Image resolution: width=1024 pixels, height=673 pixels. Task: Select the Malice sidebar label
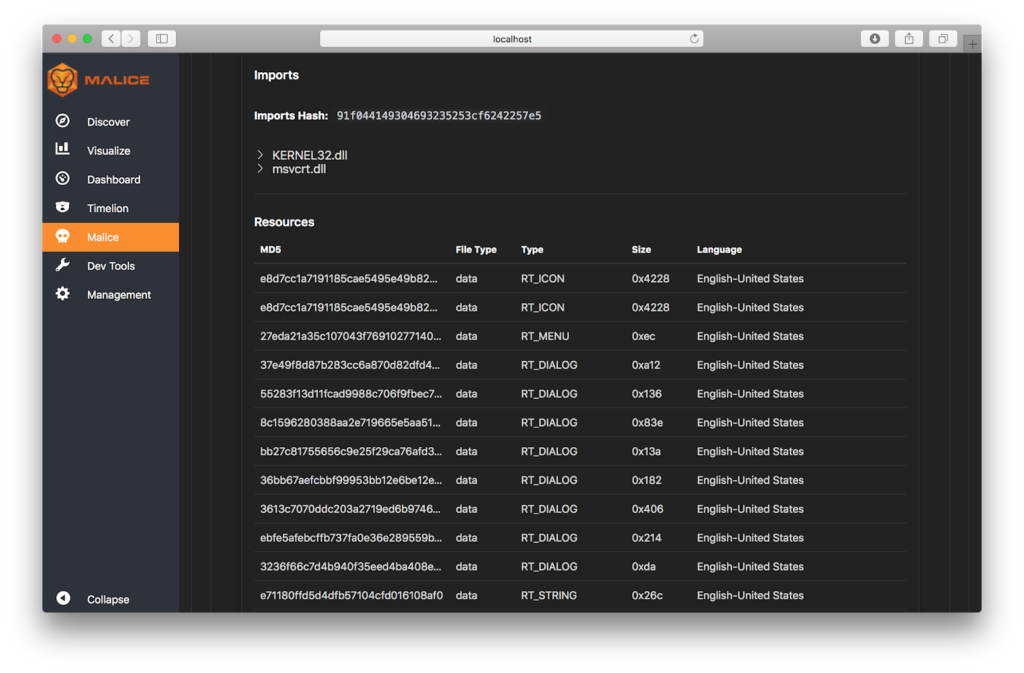[x=103, y=237]
